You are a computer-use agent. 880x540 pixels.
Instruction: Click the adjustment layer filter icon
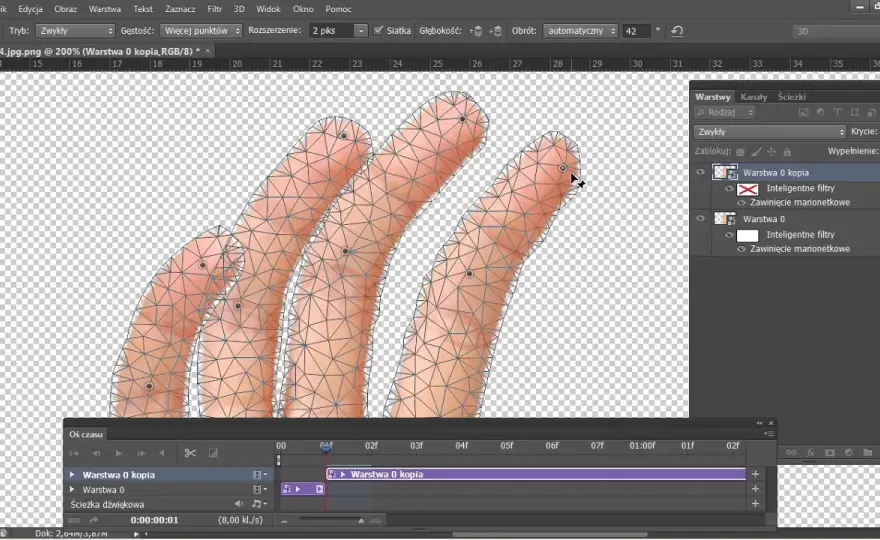click(821, 112)
